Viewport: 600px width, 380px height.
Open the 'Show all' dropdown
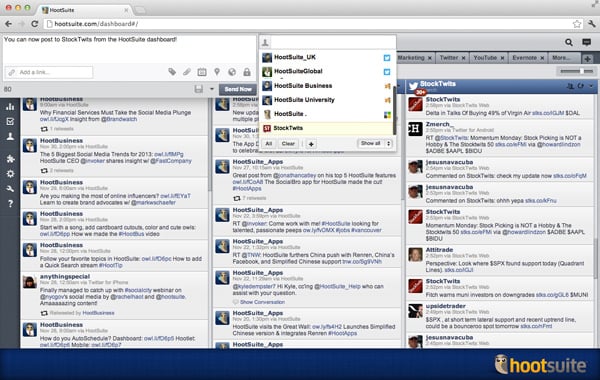(375, 143)
